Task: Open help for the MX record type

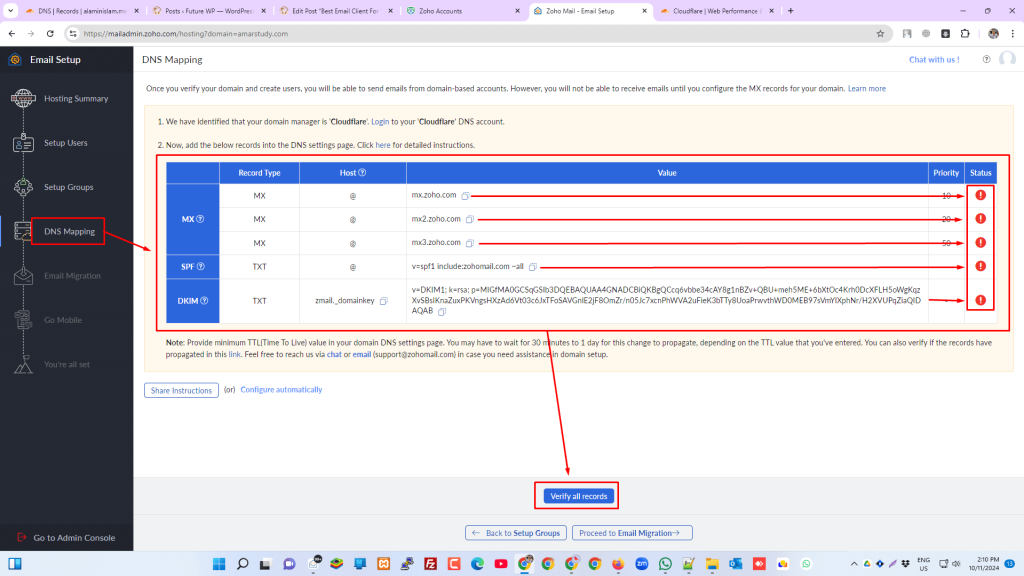Action: pyautogui.click(x=200, y=219)
